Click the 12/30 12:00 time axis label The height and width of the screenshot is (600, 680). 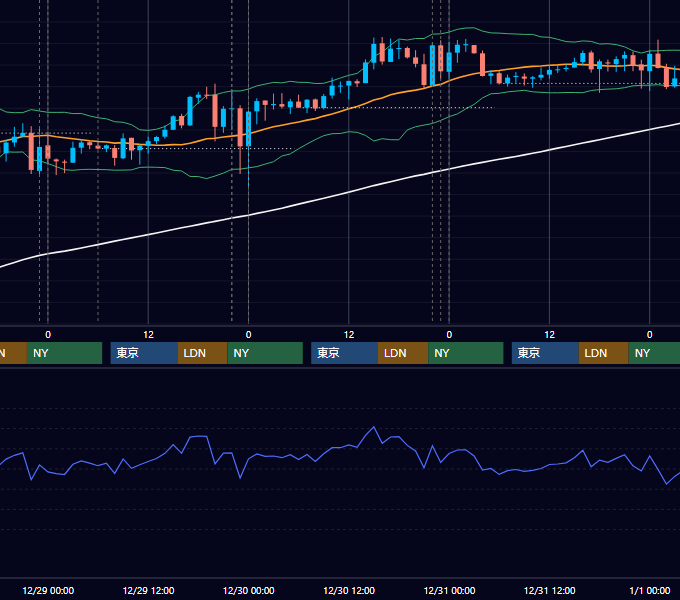coord(349,590)
